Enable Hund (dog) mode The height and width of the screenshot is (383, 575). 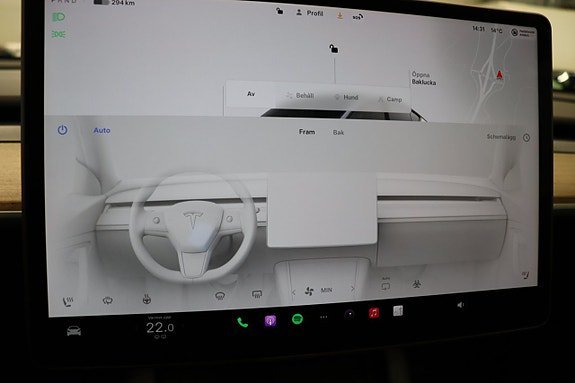[x=346, y=97]
